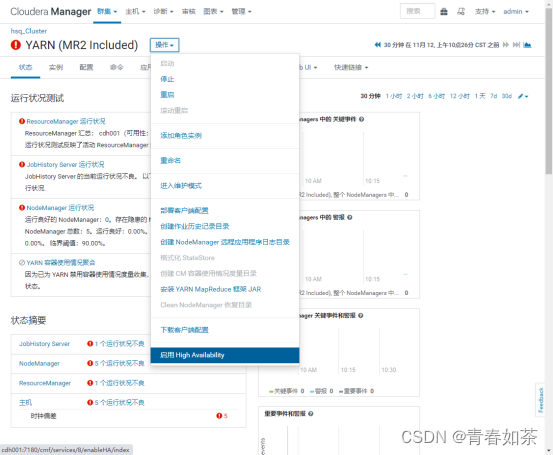Set chart time range to 30d
Viewport: 553px width, 455px height.
tap(507, 96)
